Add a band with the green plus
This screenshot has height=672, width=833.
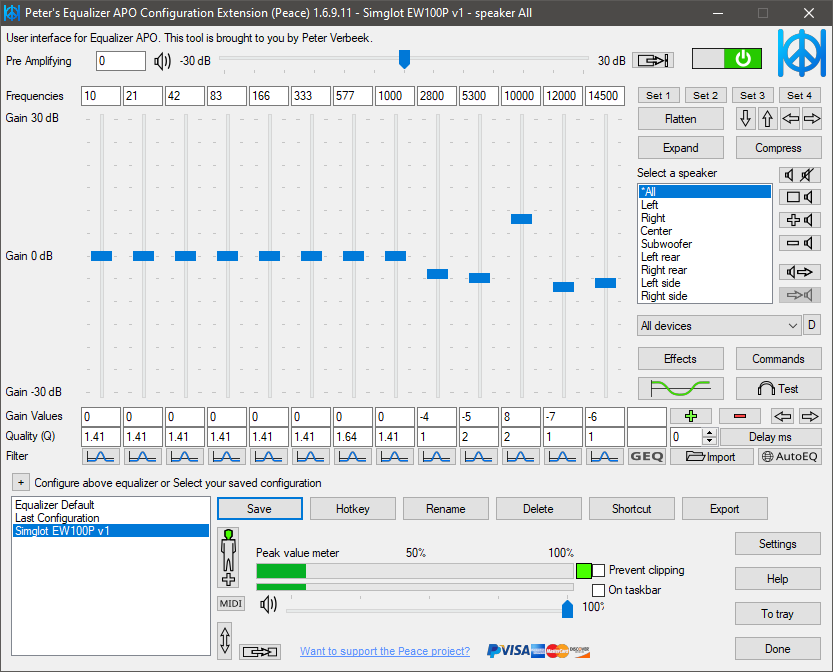tap(691, 416)
